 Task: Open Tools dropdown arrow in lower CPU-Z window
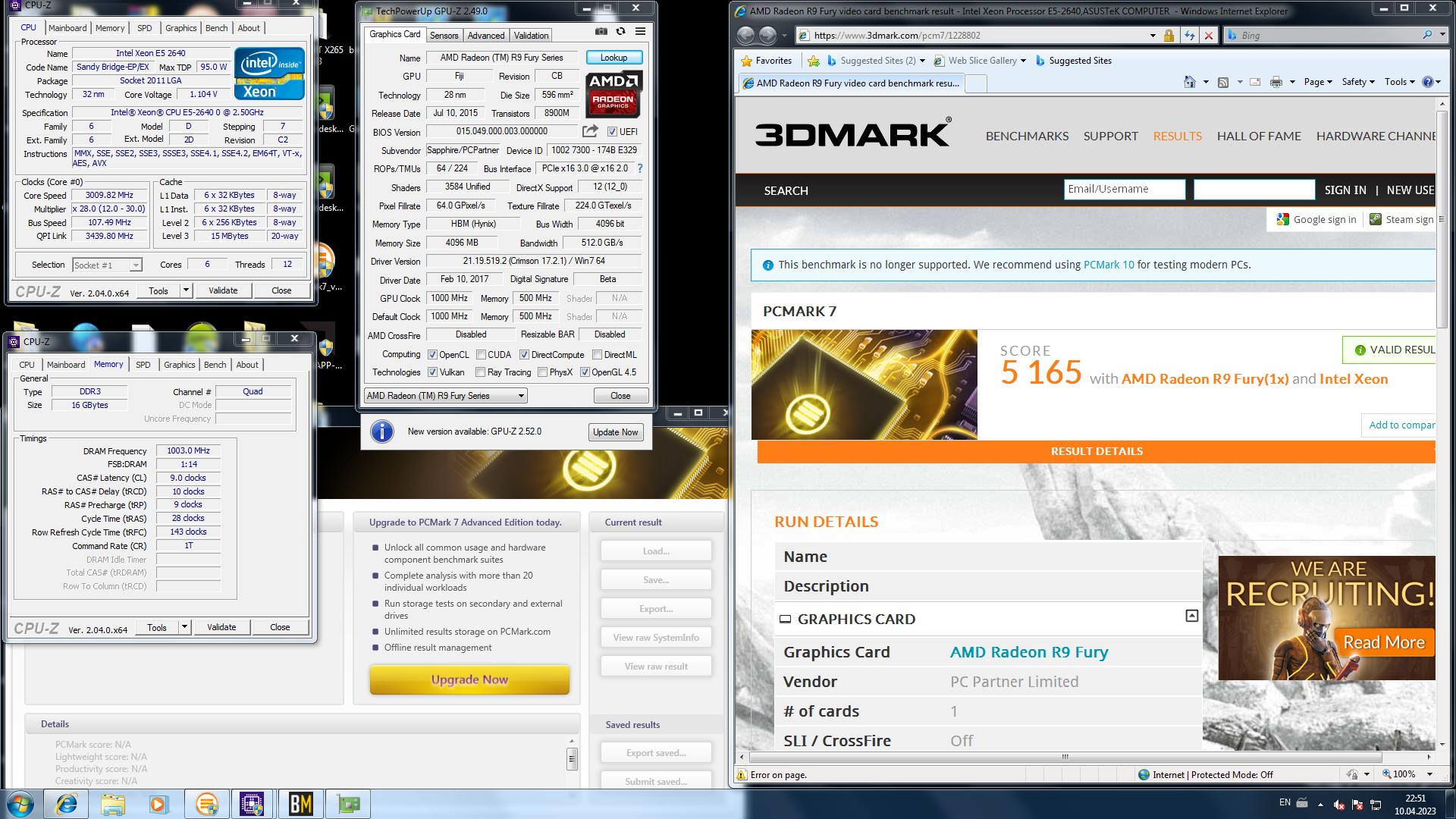[x=184, y=627]
